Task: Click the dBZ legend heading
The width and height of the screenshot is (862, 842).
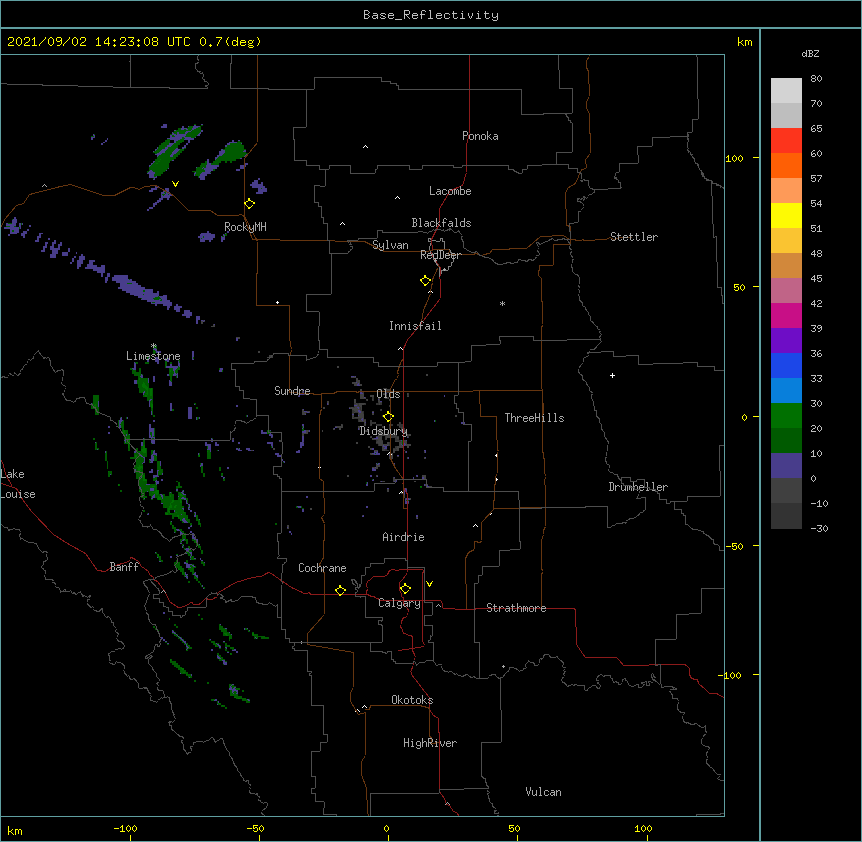Action: (810, 54)
